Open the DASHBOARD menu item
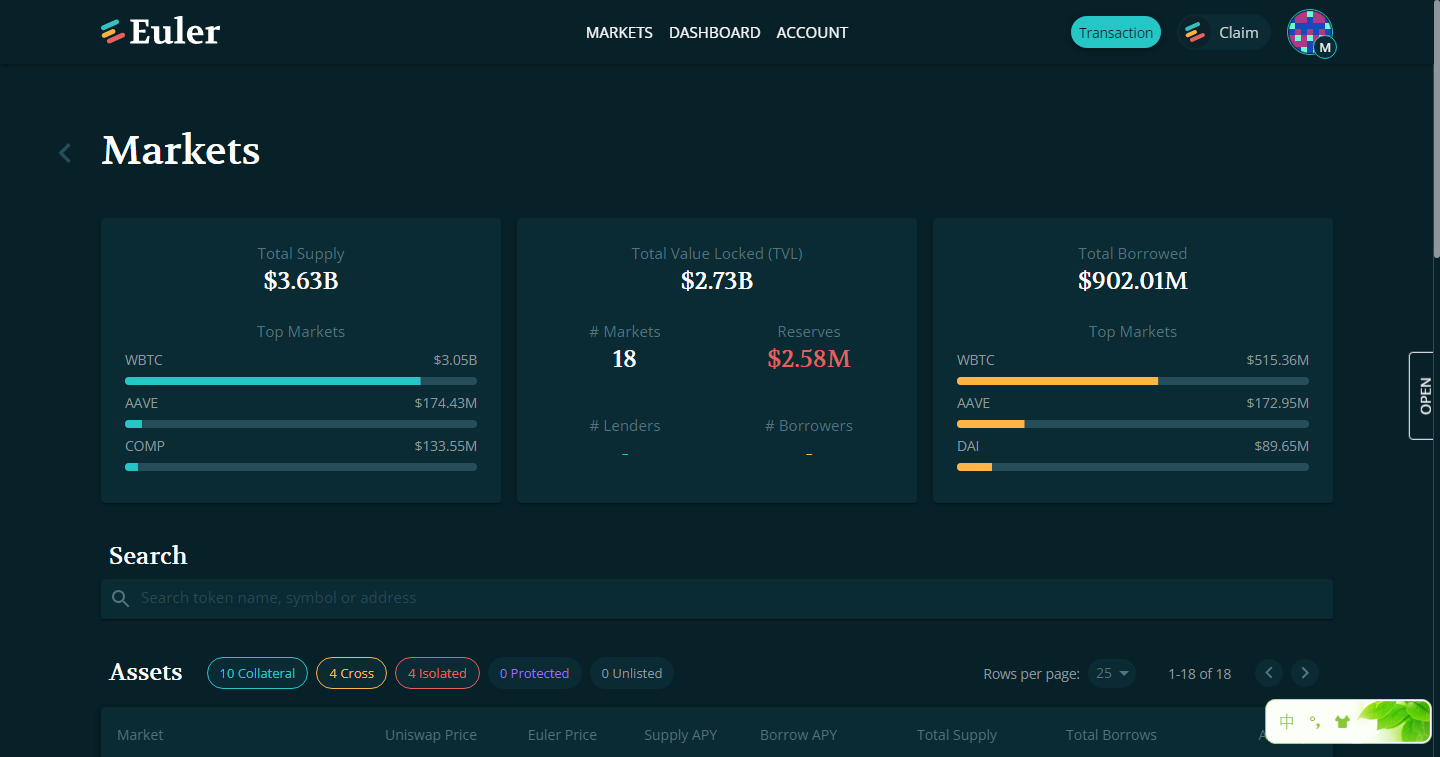The height and width of the screenshot is (757, 1440). [x=714, y=33]
